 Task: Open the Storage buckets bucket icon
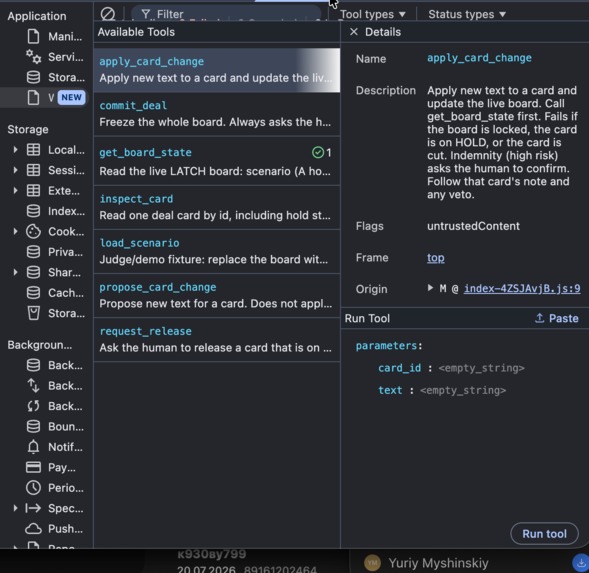tap(33, 313)
